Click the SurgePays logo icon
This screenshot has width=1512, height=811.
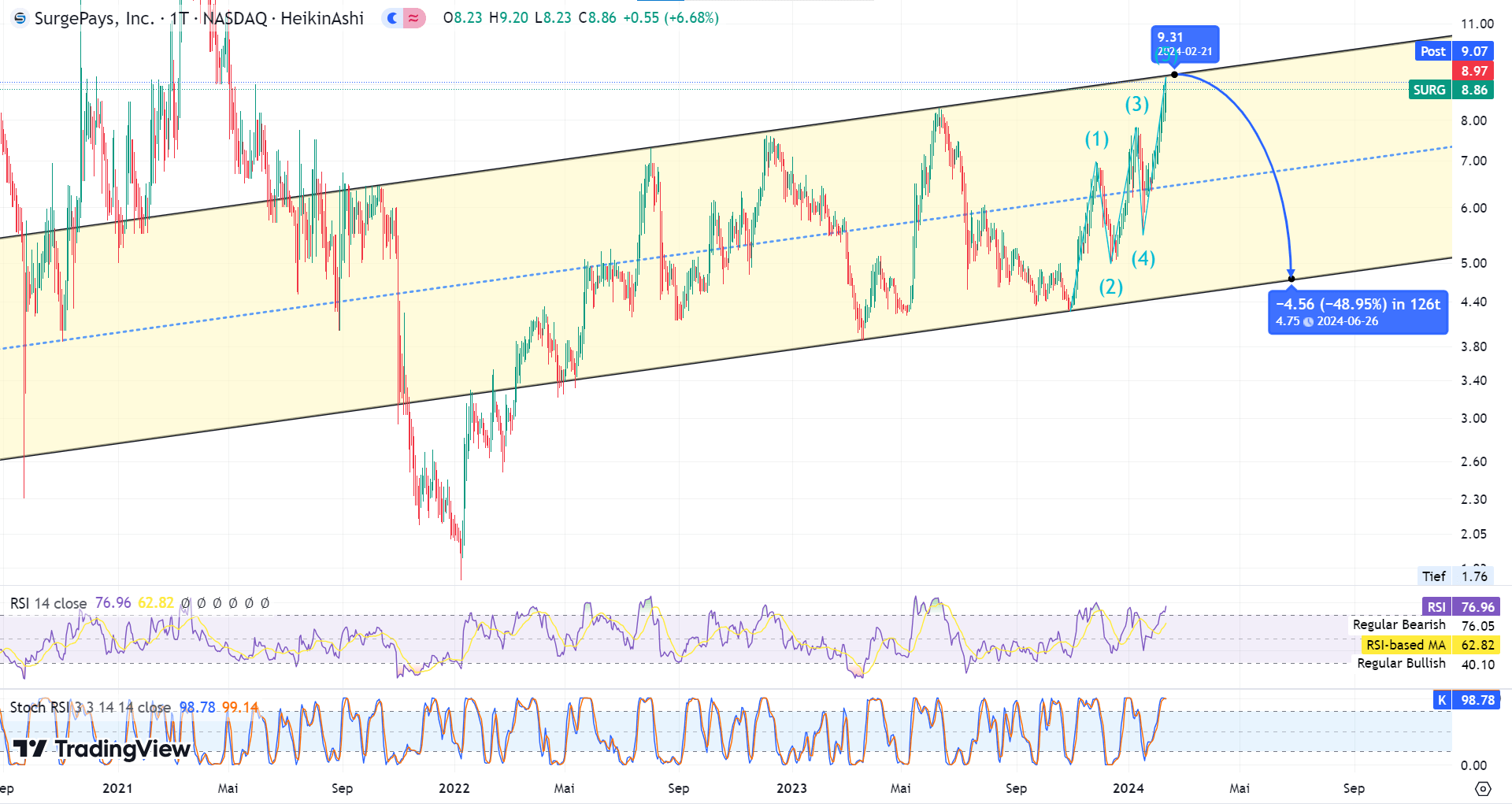click(x=19, y=18)
